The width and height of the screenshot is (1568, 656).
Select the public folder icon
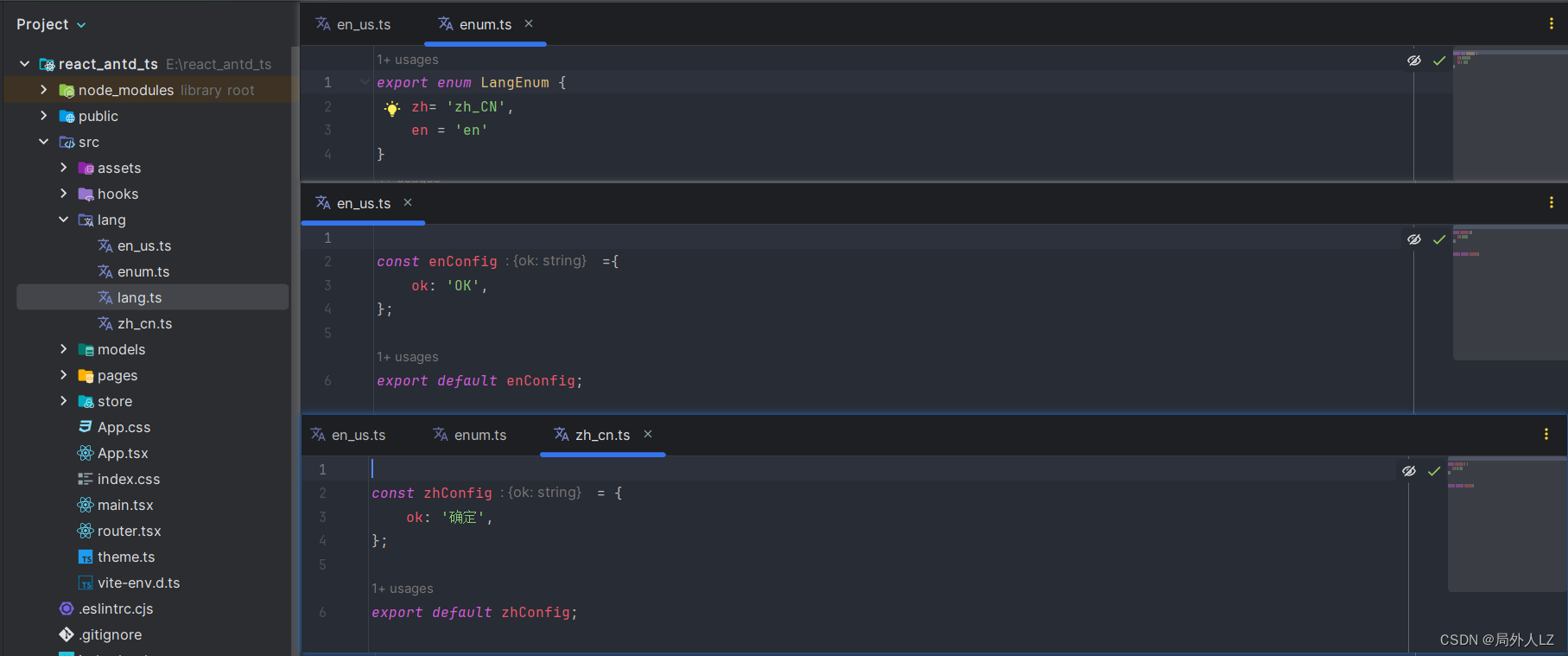click(x=67, y=117)
